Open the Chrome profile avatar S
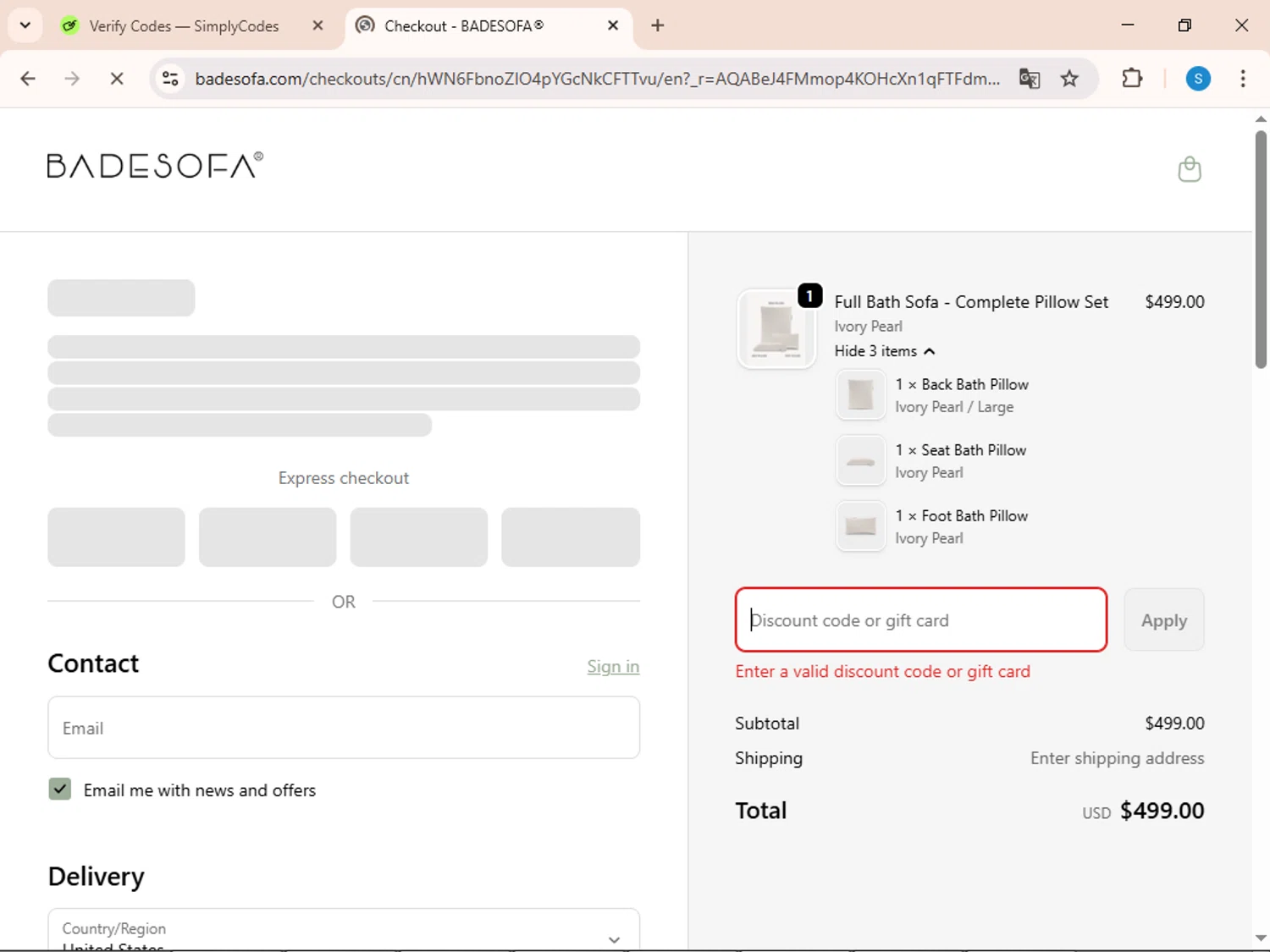The width and height of the screenshot is (1270, 952). [x=1198, y=79]
